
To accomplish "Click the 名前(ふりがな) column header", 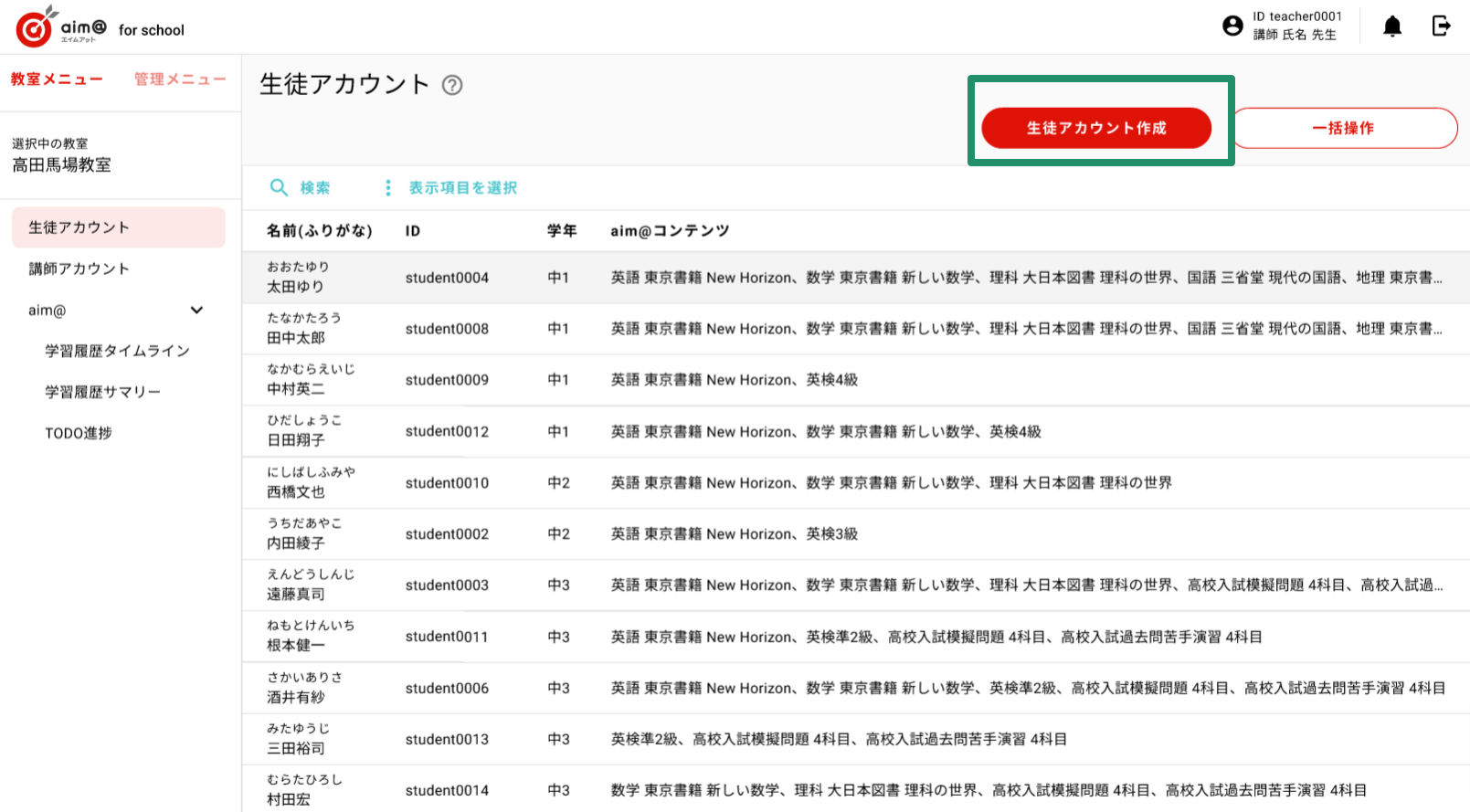I will (x=320, y=231).
